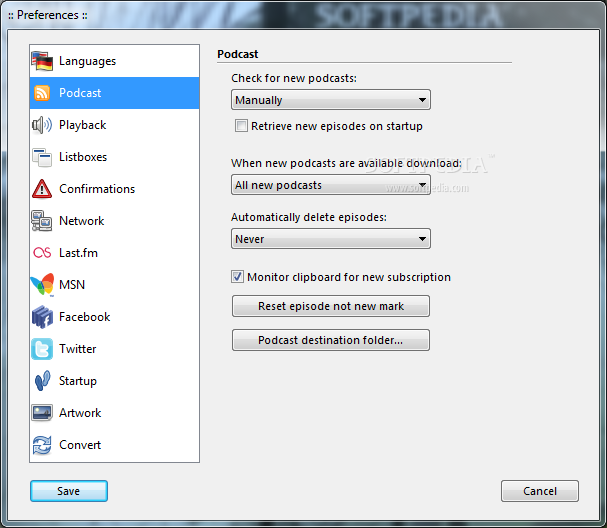Click the Listboxes windows icon

click(42, 157)
